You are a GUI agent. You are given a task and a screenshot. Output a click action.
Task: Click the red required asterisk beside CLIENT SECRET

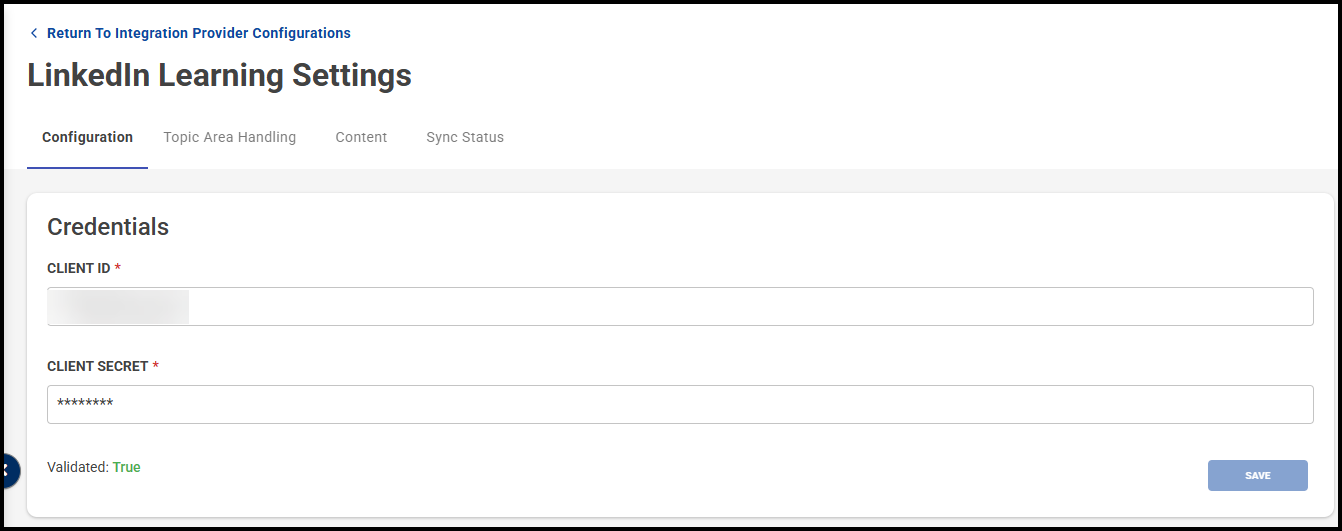coord(156,365)
